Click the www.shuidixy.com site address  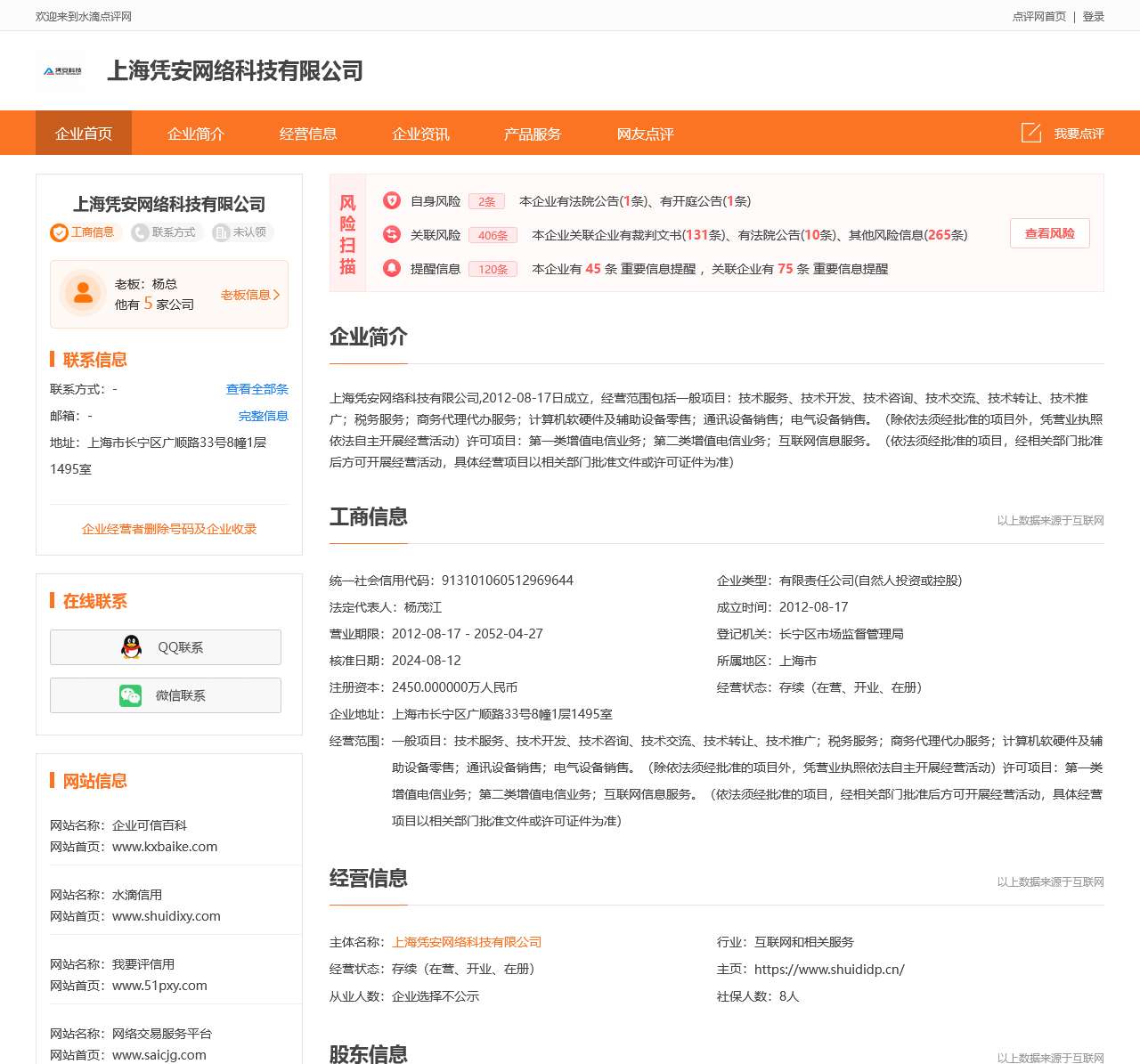(167, 916)
